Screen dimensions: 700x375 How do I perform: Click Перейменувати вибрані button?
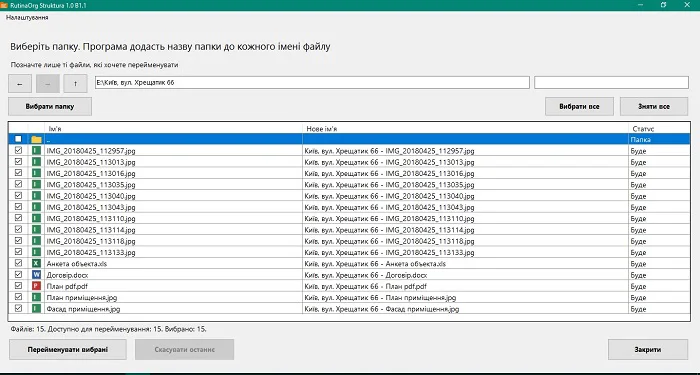pos(67,350)
